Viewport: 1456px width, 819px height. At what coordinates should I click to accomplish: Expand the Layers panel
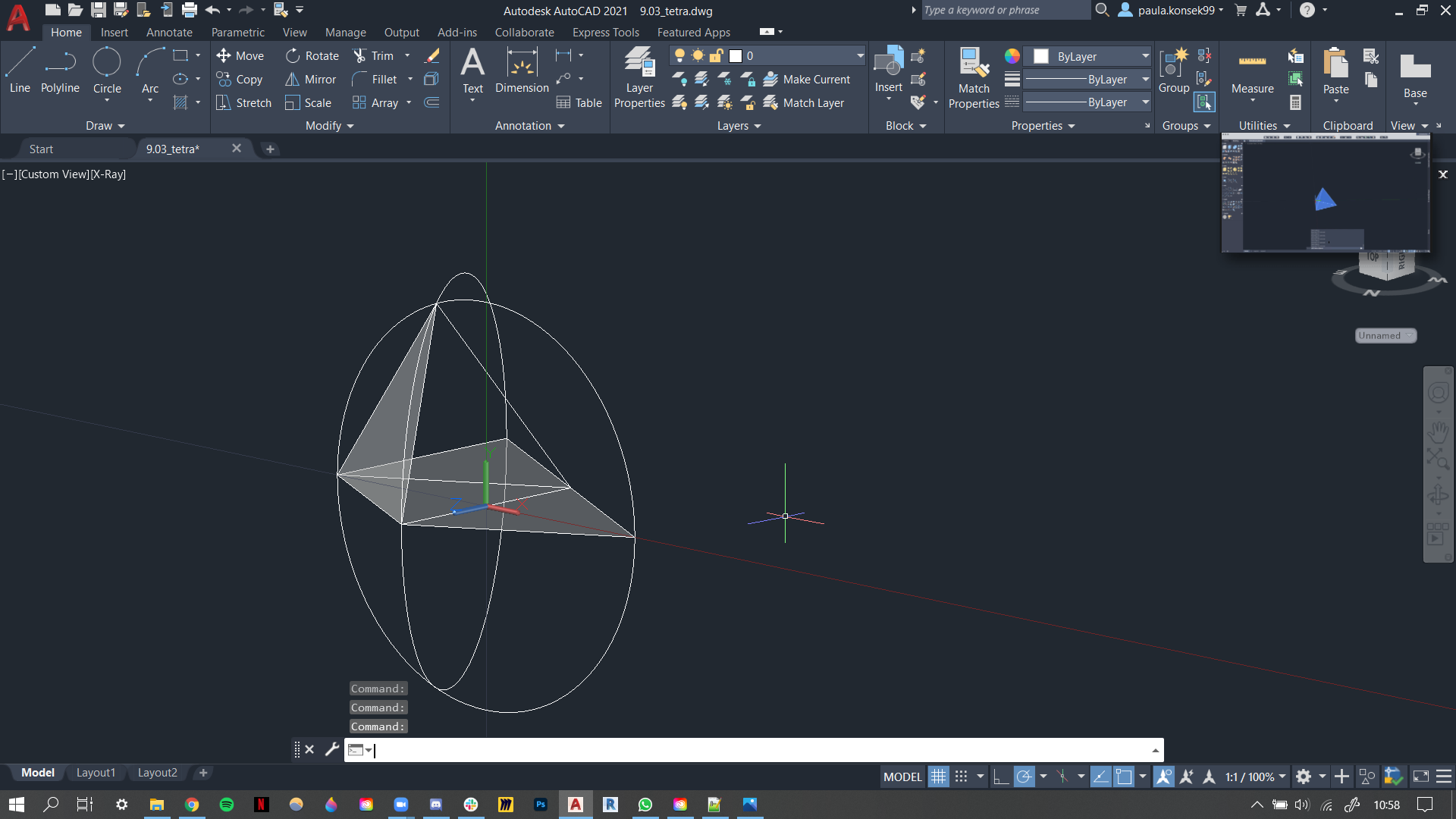(739, 126)
